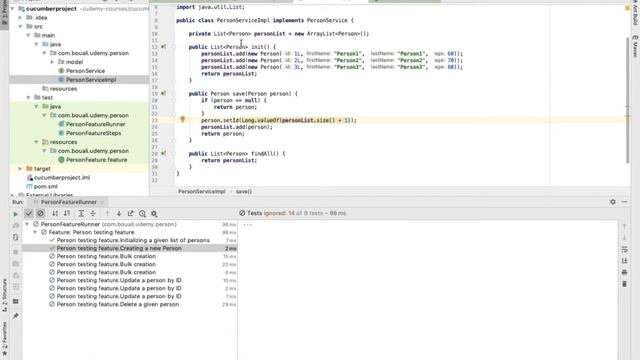Open Maven tool window tab
This screenshot has height=360, width=640.
636,46
